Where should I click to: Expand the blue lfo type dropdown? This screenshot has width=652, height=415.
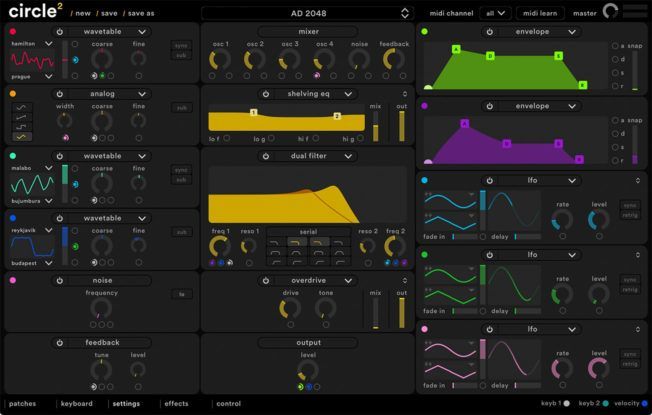(x=572, y=180)
